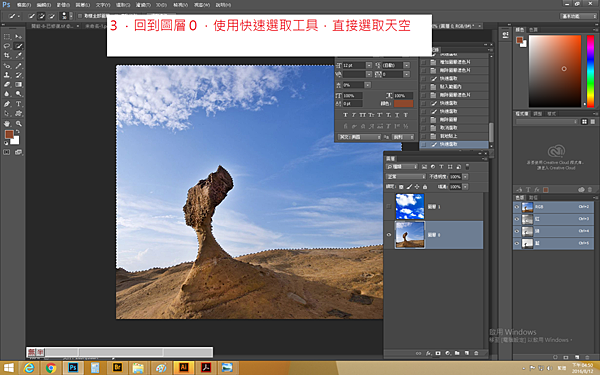Add layer mask button in Layers panel
The width and height of the screenshot is (600, 375).
tap(438, 353)
